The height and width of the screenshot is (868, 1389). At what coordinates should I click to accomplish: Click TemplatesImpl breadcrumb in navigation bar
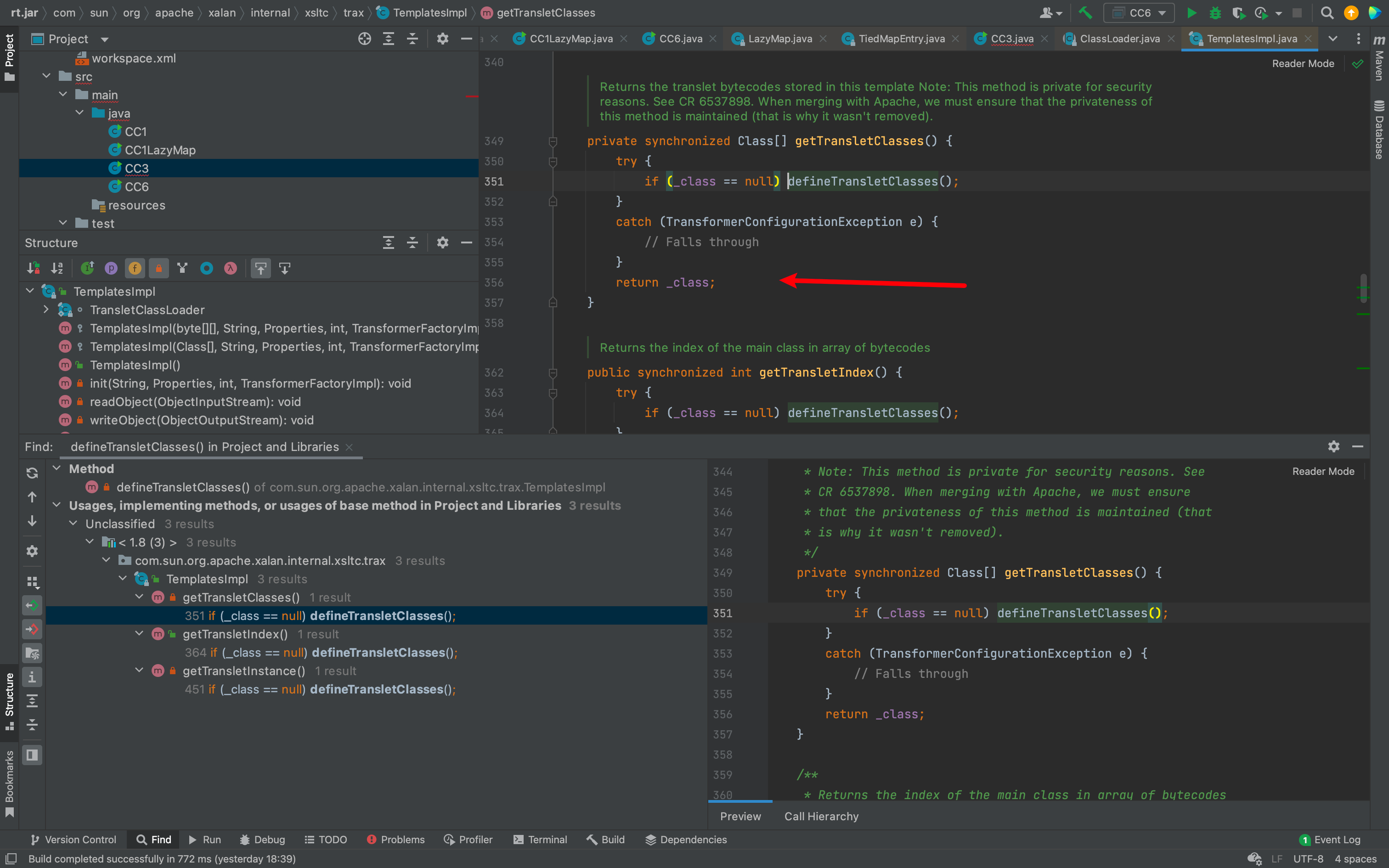coord(422,13)
